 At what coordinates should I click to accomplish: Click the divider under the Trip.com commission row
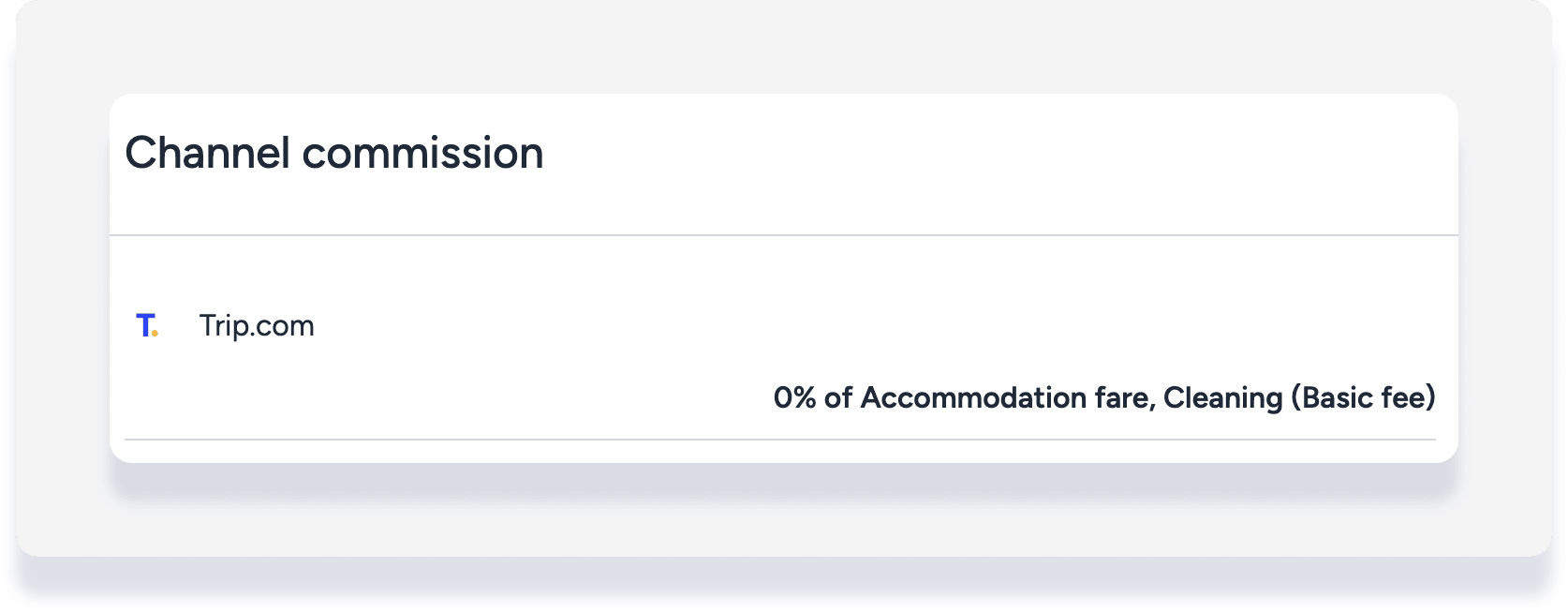coord(779,440)
